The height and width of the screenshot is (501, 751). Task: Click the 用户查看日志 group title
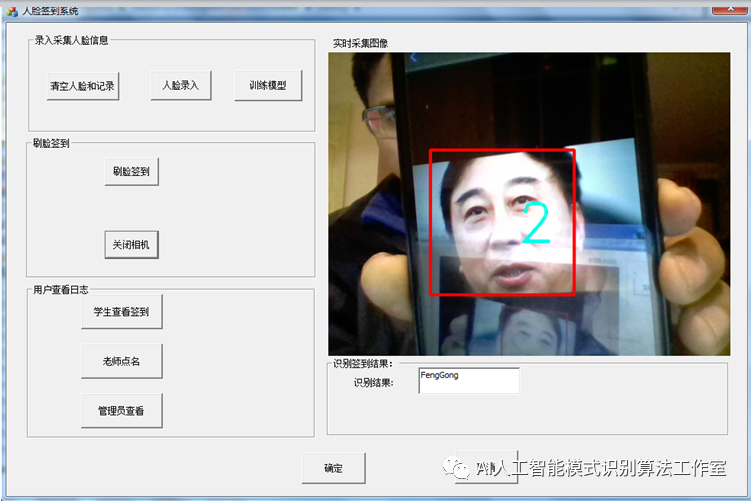coord(61,290)
